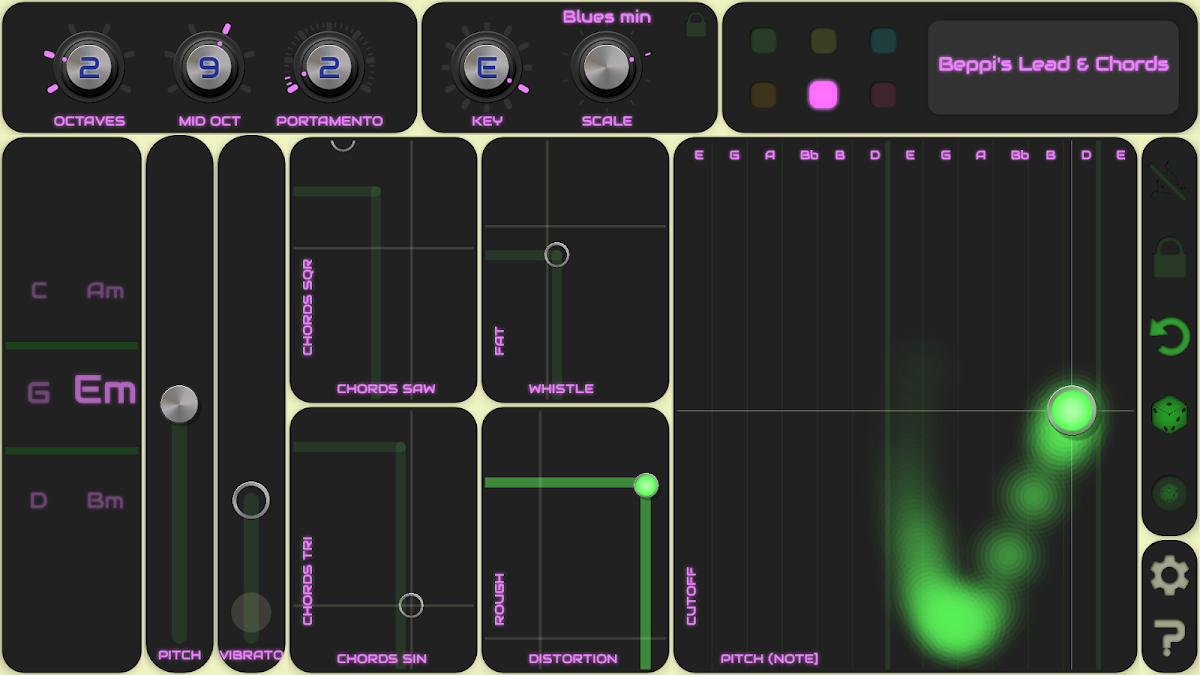This screenshot has height=675, width=1200.
Task: Select the dark green preset slot
Action: 764,41
